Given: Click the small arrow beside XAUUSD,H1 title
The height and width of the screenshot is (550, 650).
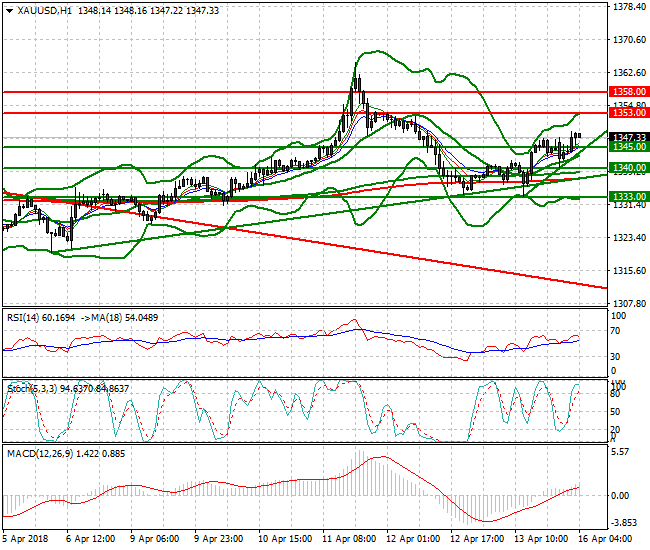Looking at the screenshot, I should pyautogui.click(x=9, y=11).
